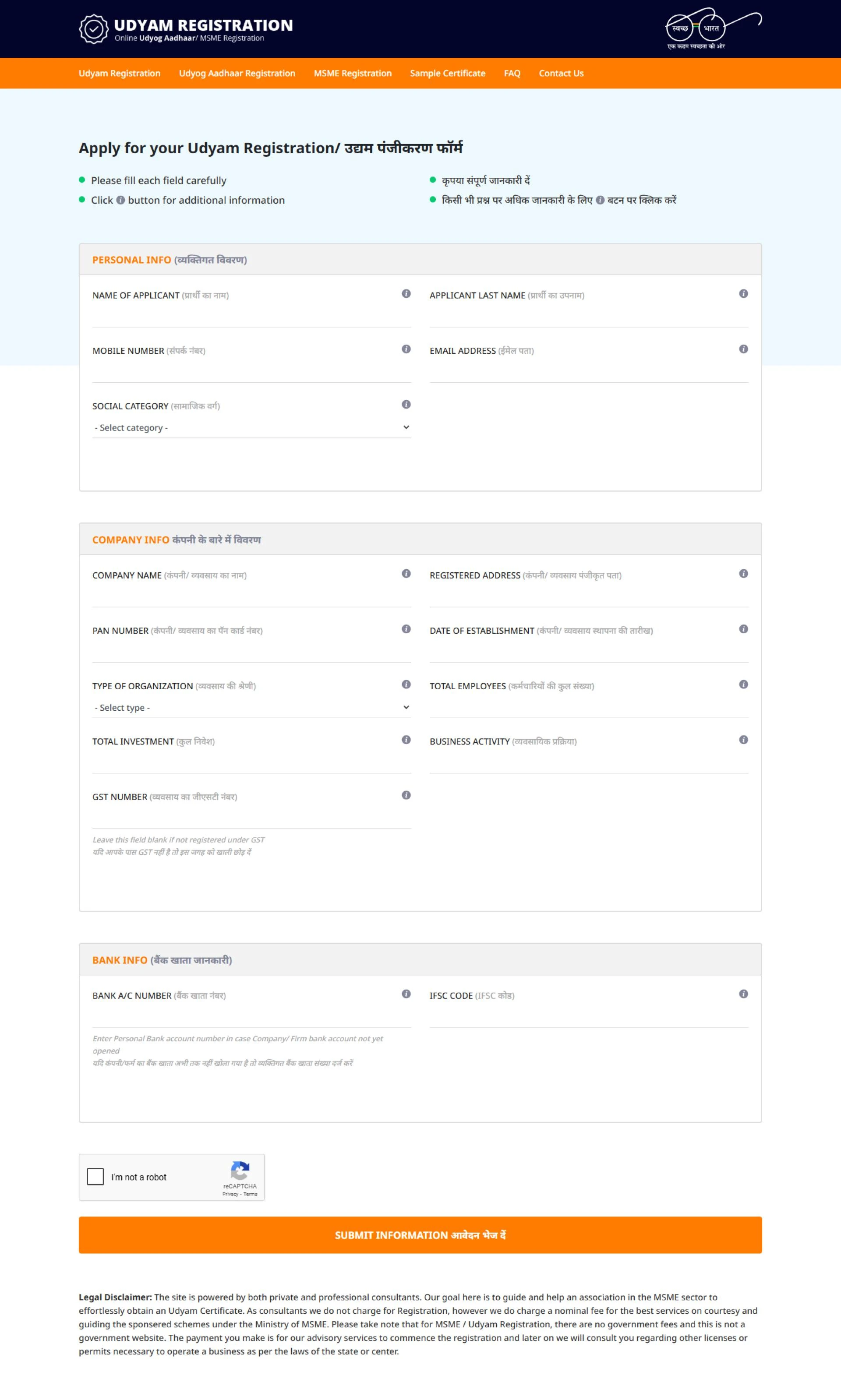841x1400 pixels.
Task: Click the reCAPTCHA Privacy link
Action: pyautogui.click(x=230, y=1194)
